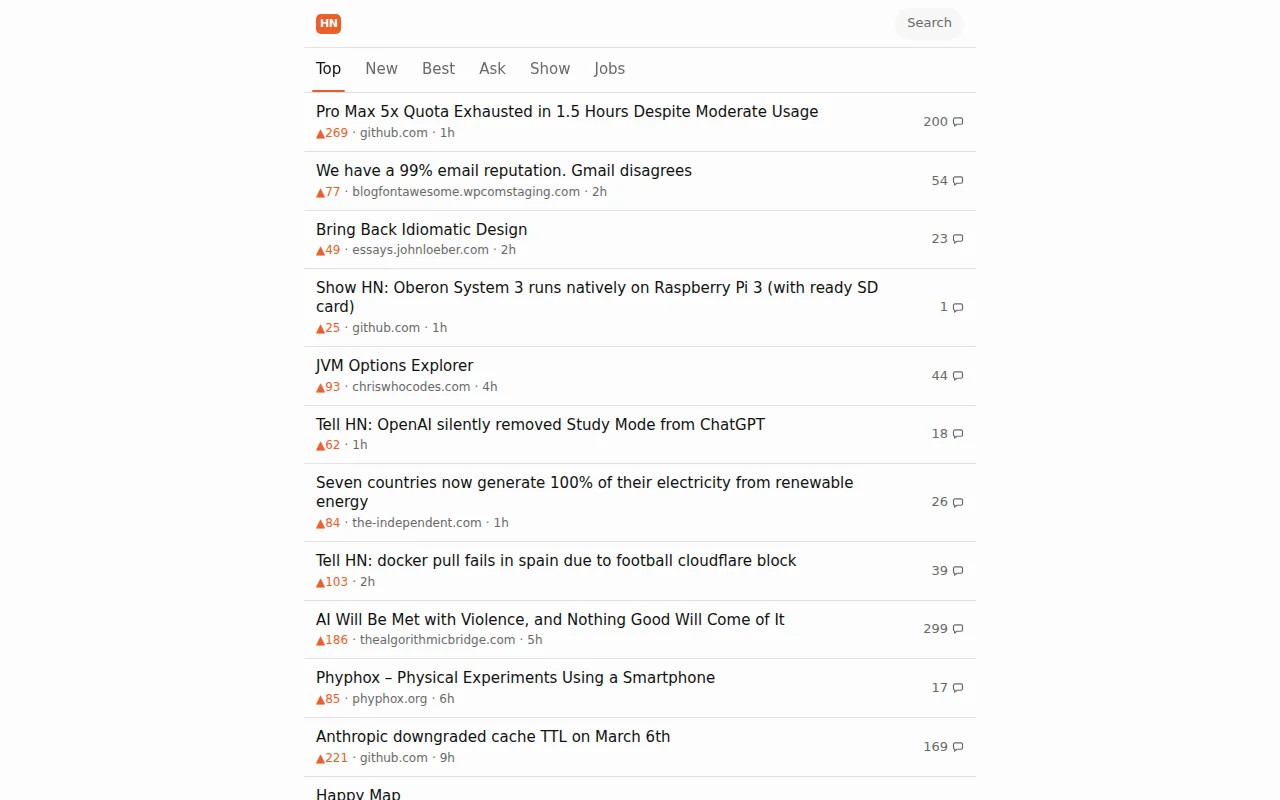Open the Show tab
The image size is (1280, 800).
[550, 69]
